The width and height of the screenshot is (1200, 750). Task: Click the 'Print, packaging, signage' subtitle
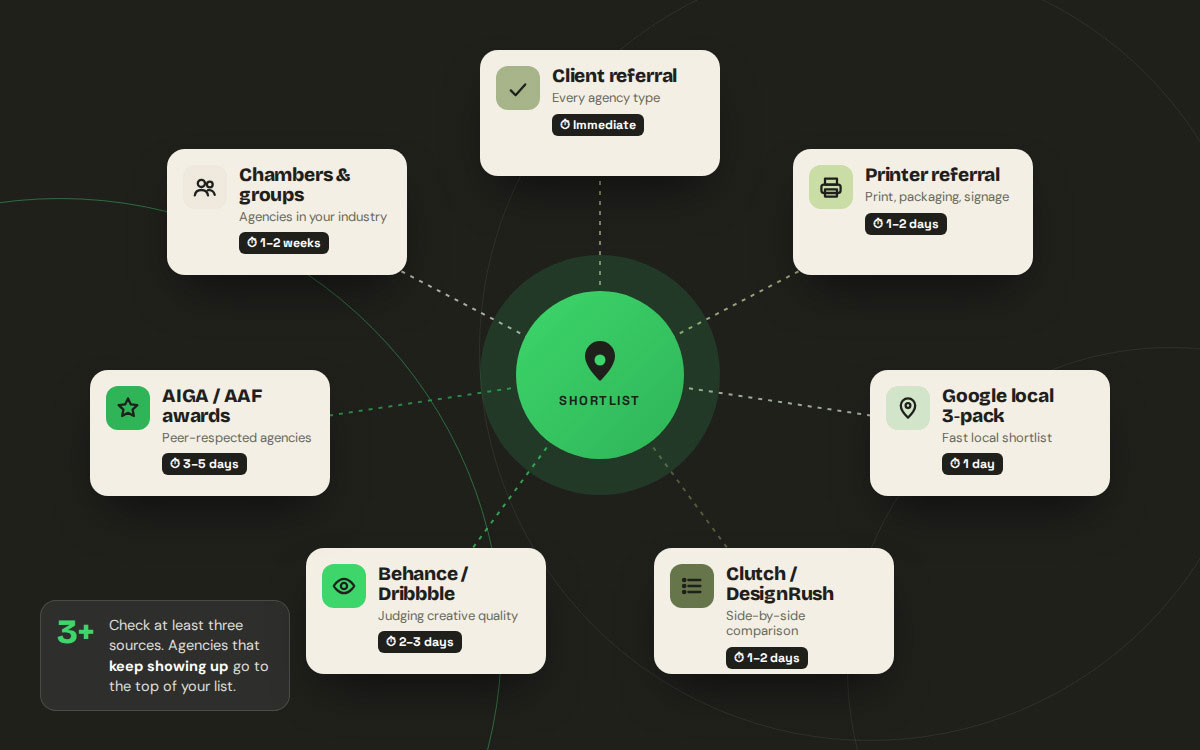click(937, 197)
